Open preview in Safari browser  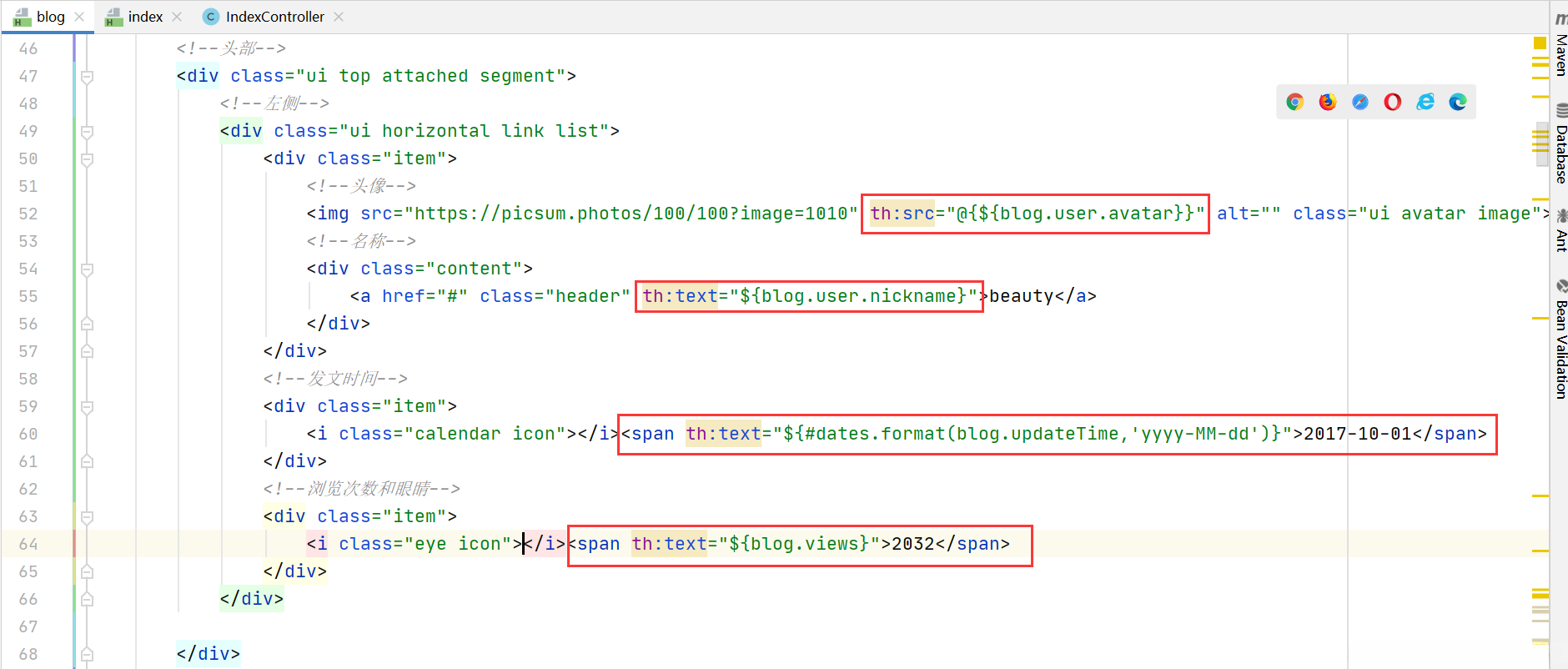(1360, 102)
